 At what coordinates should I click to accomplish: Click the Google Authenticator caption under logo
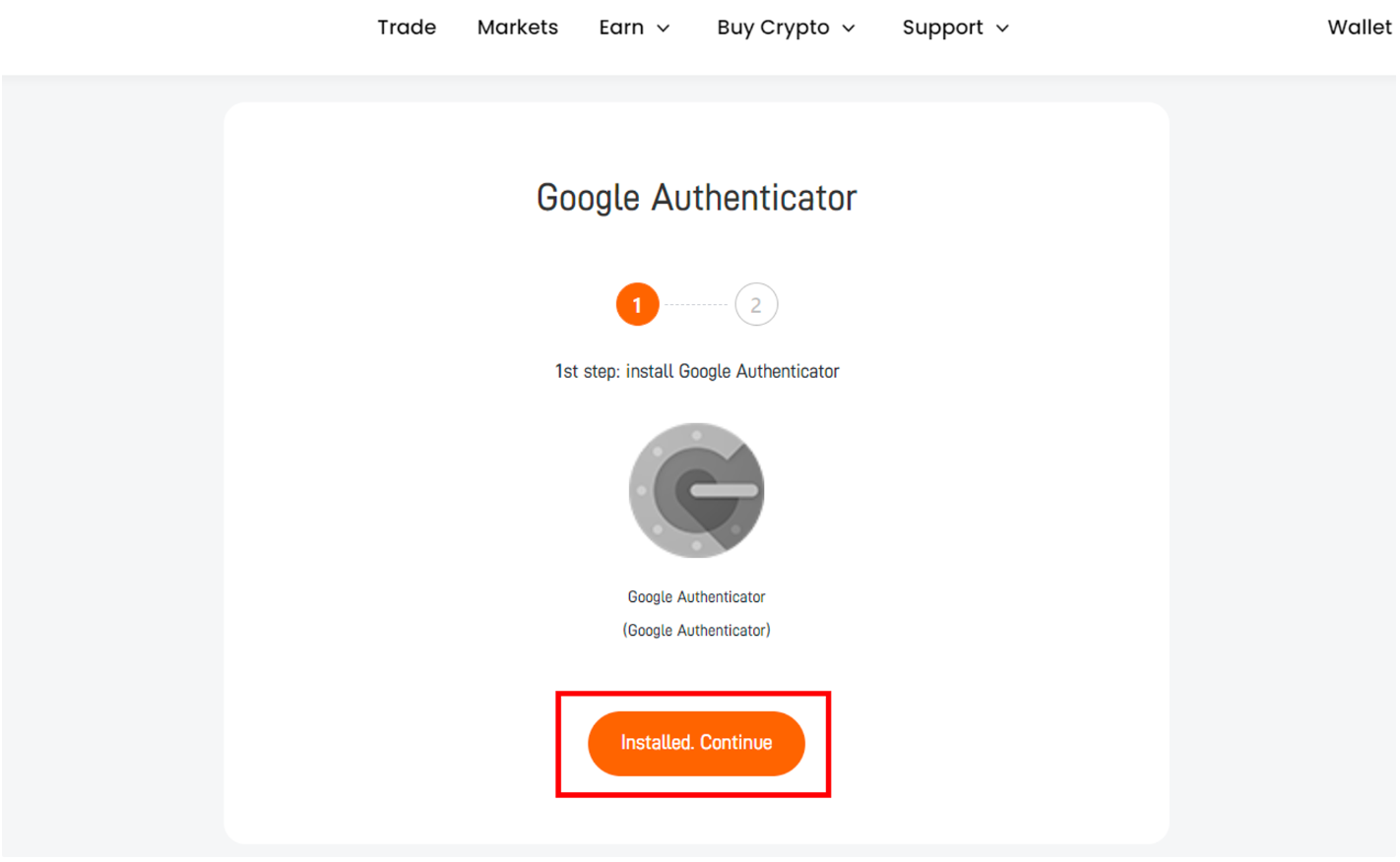(696, 597)
